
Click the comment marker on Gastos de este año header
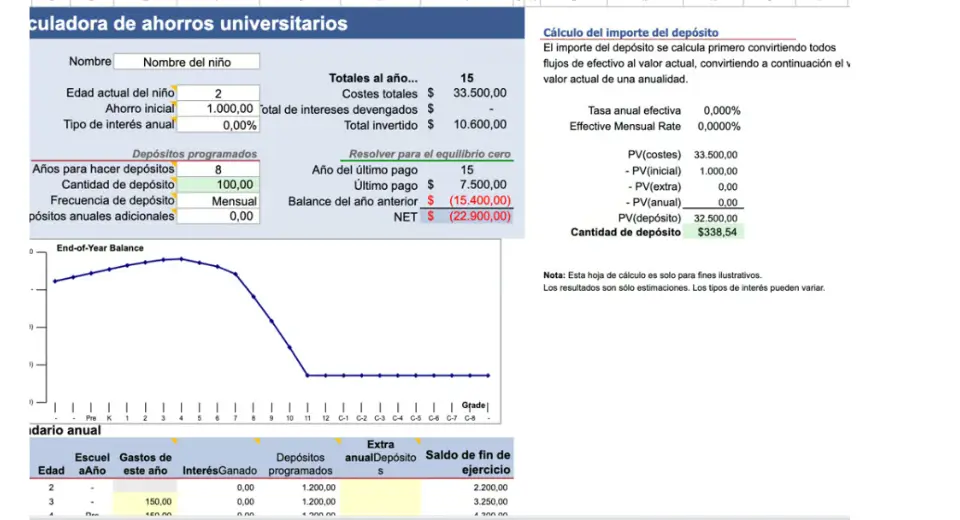(x=174, y=441)
